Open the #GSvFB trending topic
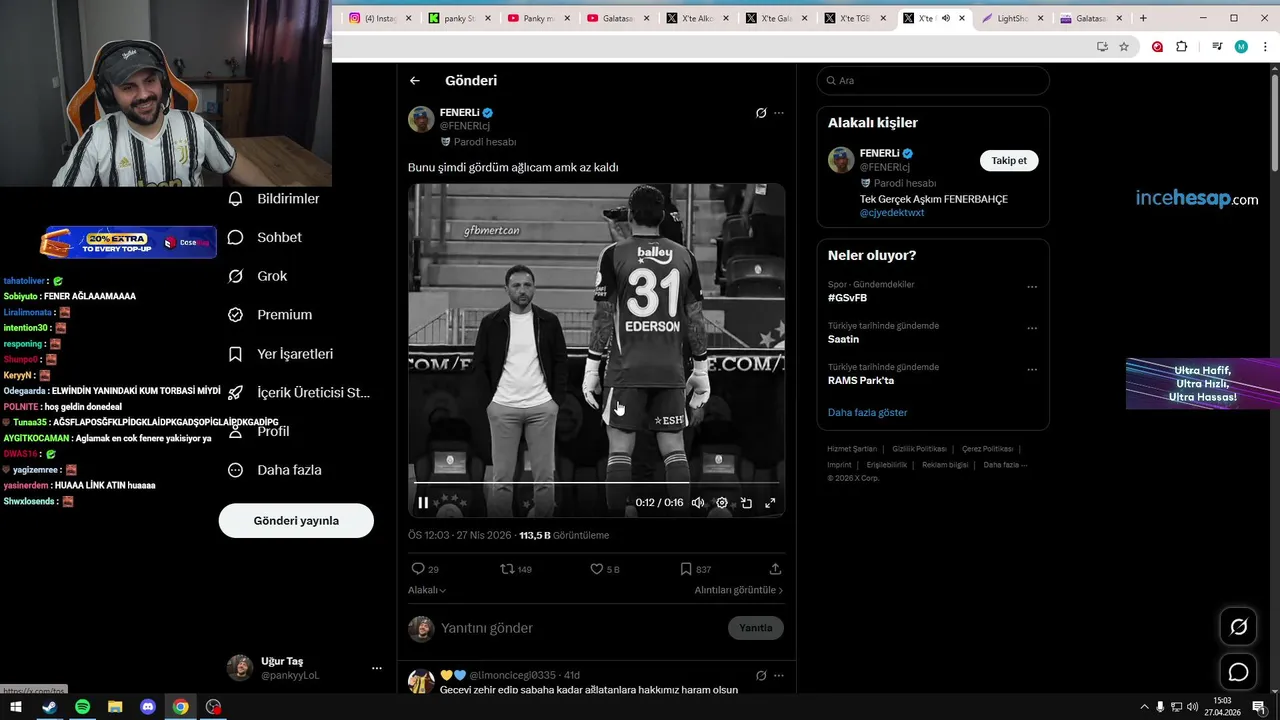Viewport: 1280px width, 720px height. point(848,298)
